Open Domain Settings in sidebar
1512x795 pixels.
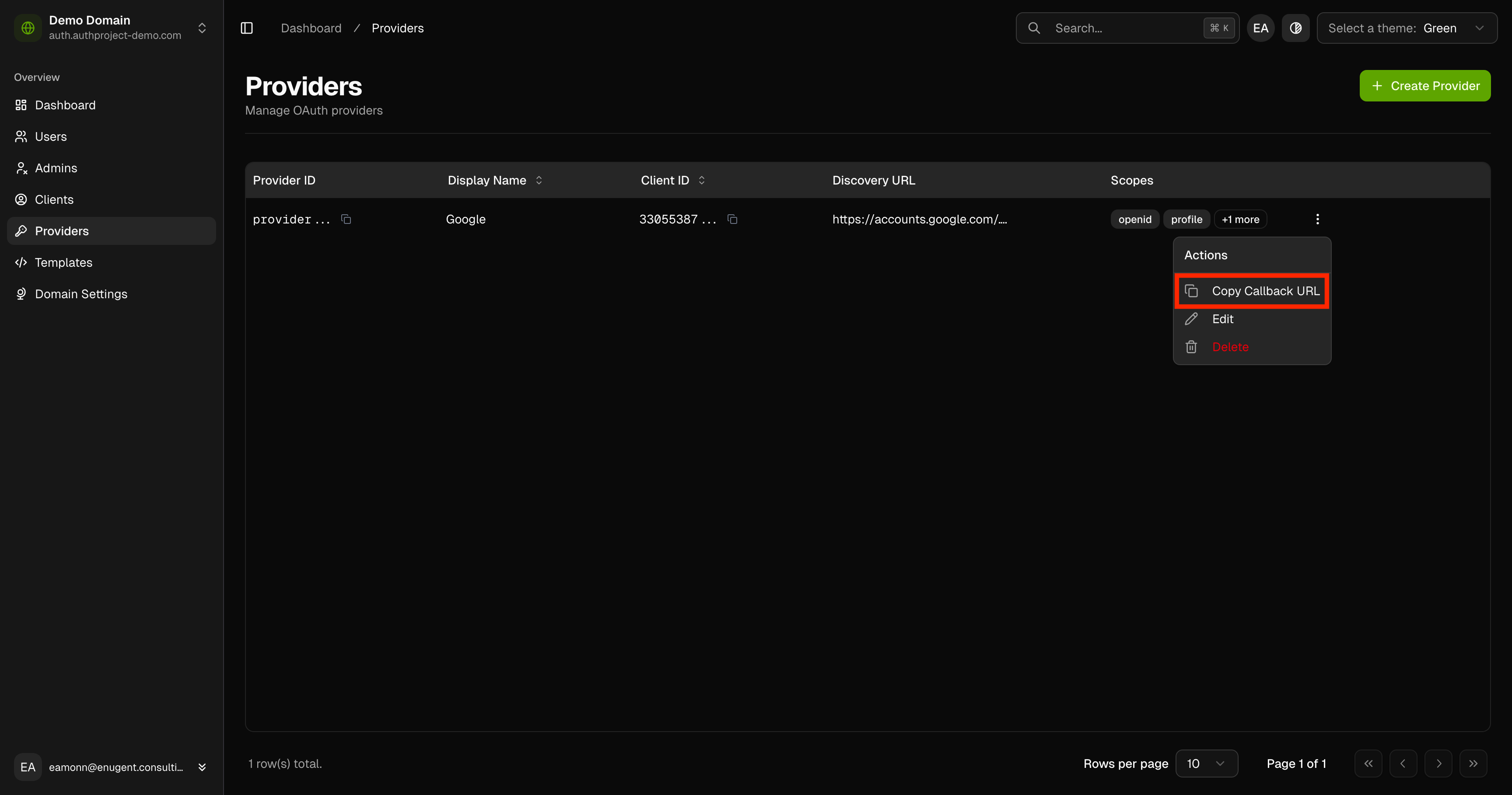(x=112, y=294)
